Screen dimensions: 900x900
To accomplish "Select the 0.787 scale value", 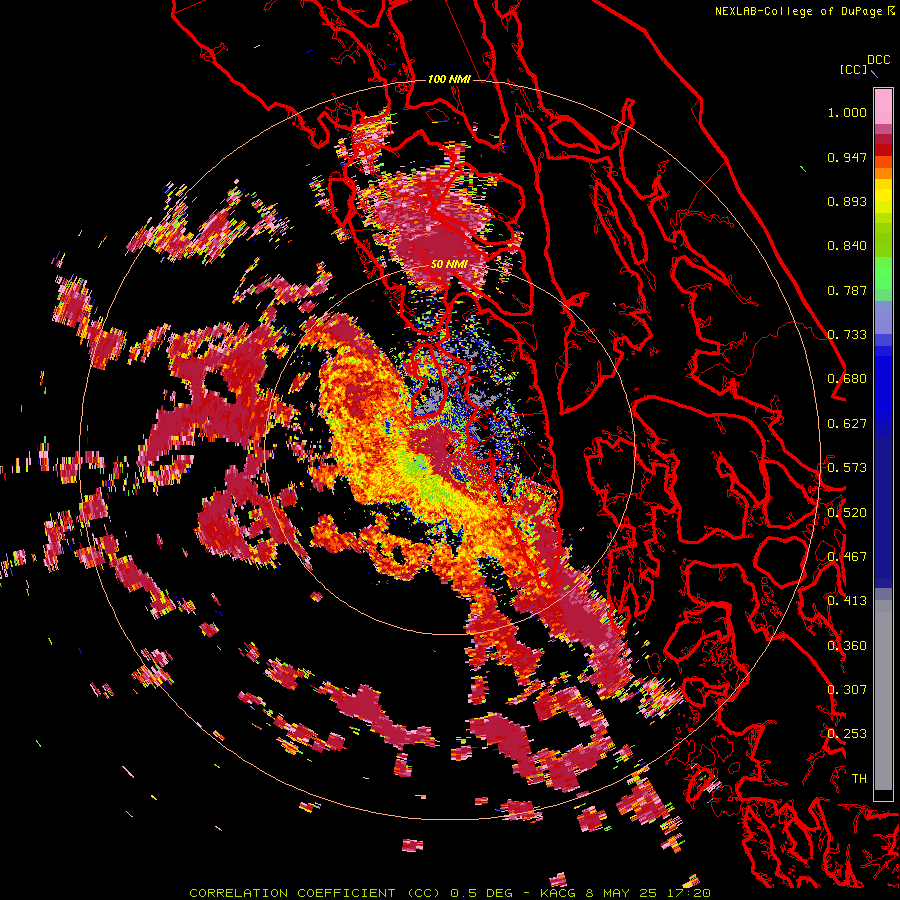I will pyautogui.click(x=847, y=290).
